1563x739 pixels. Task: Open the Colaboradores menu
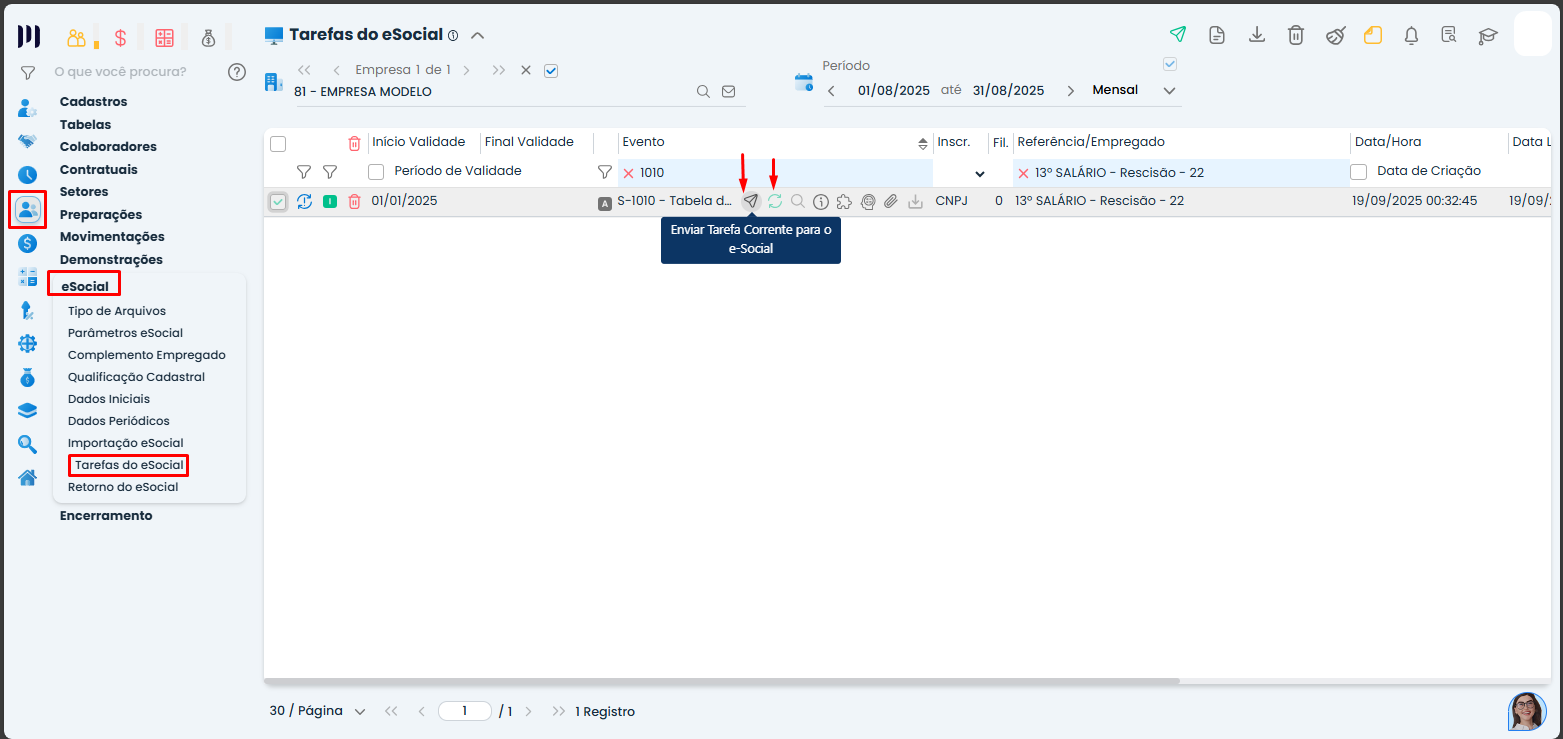(108, 146)
